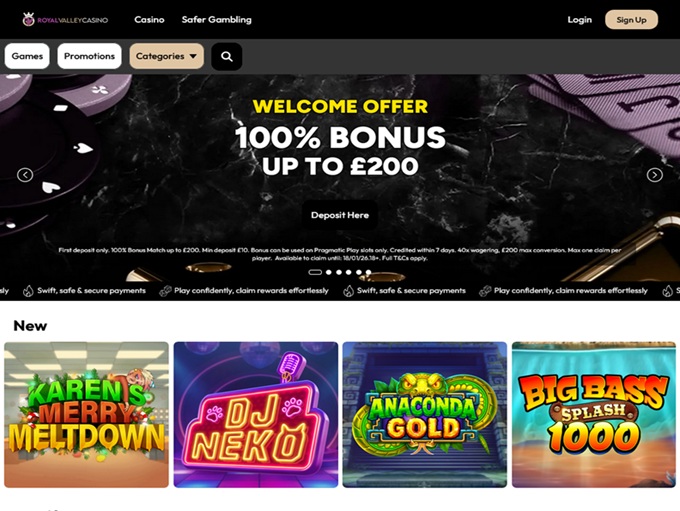Viewport: 680px width, 511px height.
Task: Open the Casino menu item
Action: tap(149, 20)
